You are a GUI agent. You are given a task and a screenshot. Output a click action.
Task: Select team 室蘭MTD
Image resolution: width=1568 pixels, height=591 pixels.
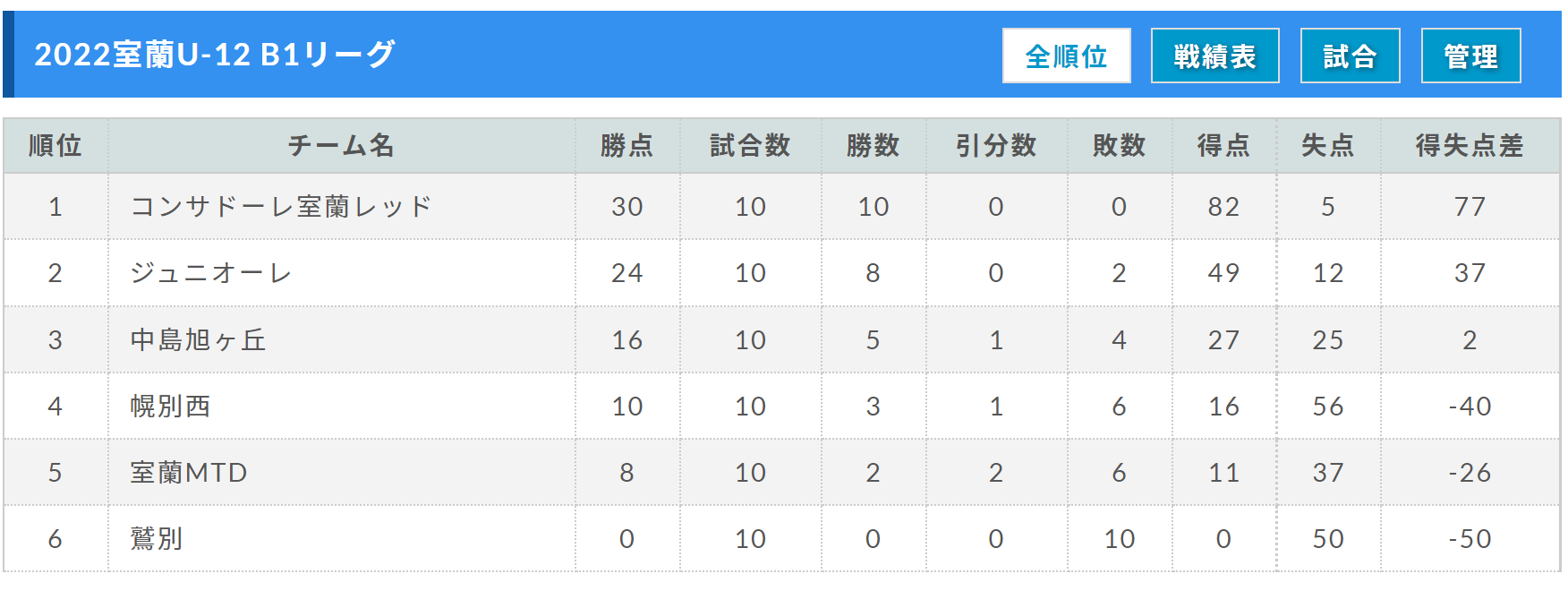(x=188, y=473)
